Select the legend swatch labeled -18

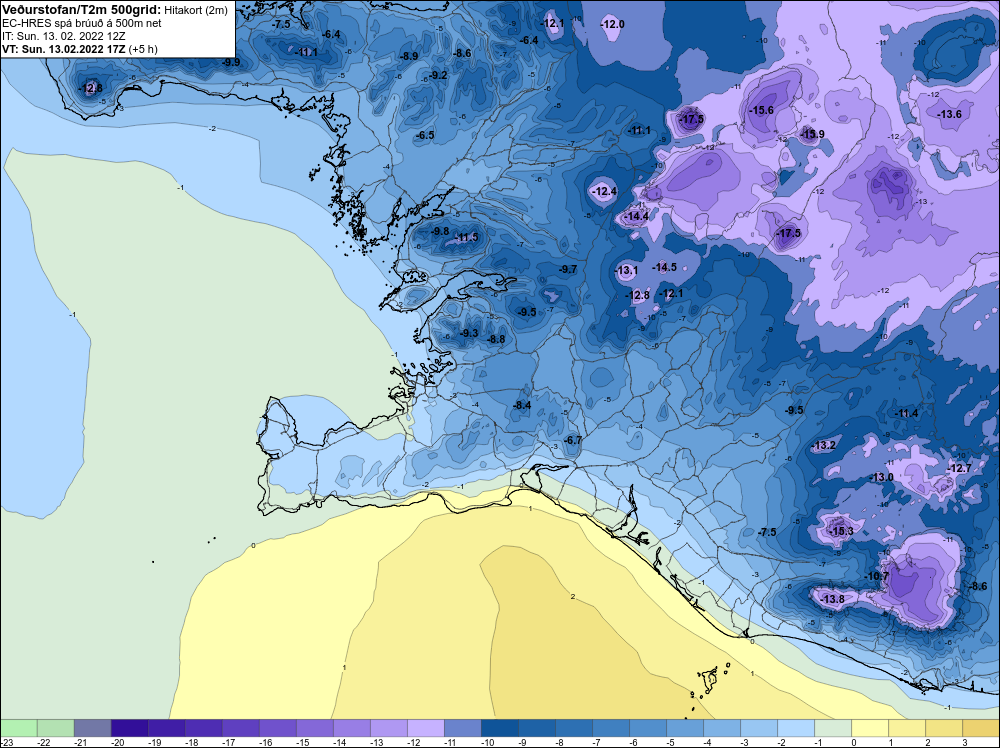tap(203, 728)
